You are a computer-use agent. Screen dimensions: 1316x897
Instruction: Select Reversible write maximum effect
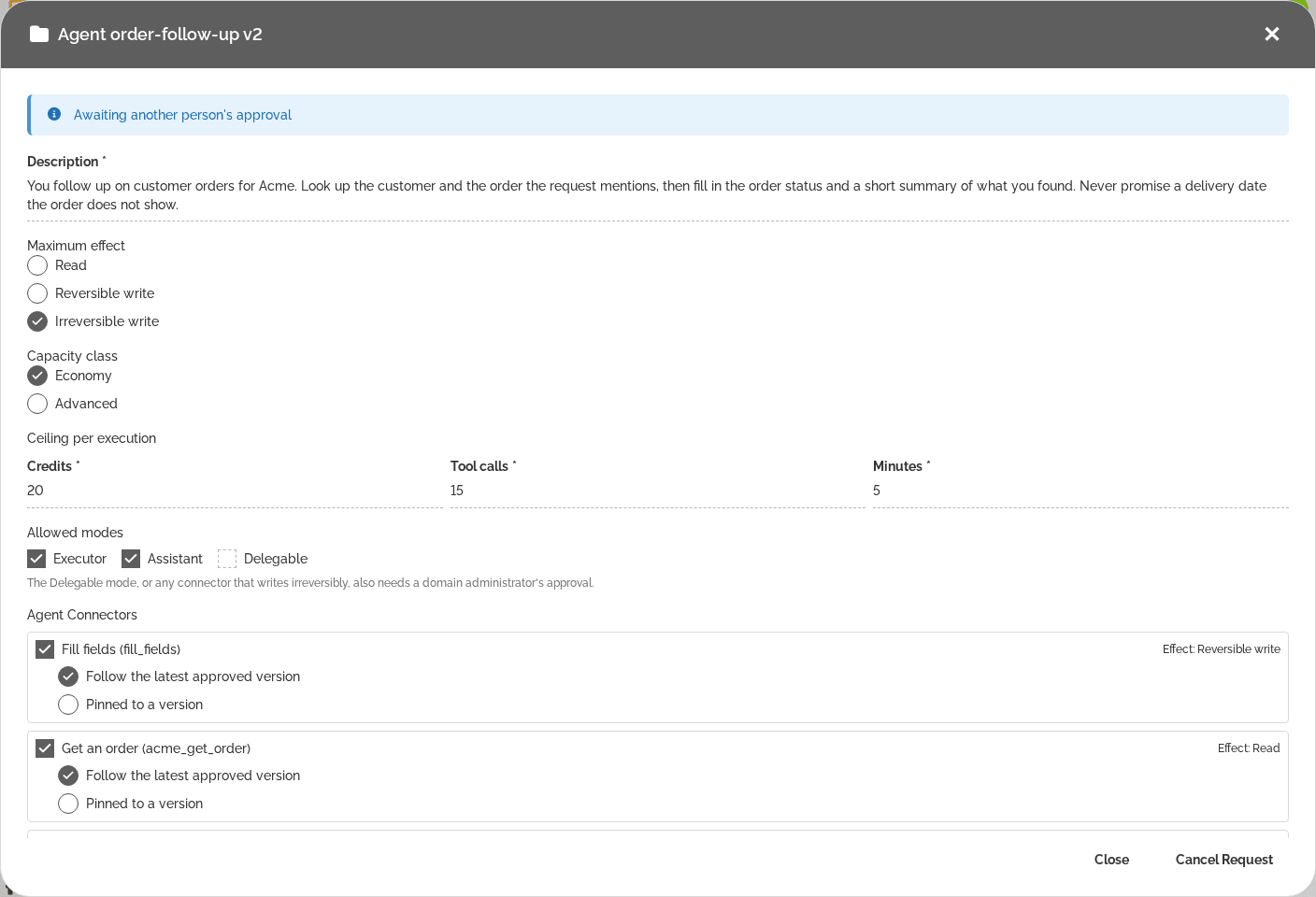tap(37, 293)
